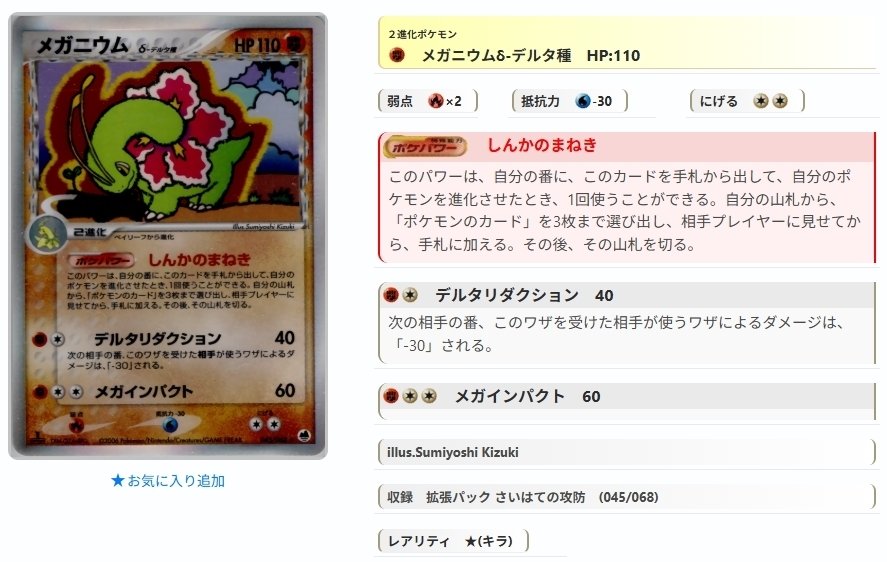Viewport: 887px width, 562px height.
Task: Click the first colorless retreat cost icon
Action: [761, 101]
